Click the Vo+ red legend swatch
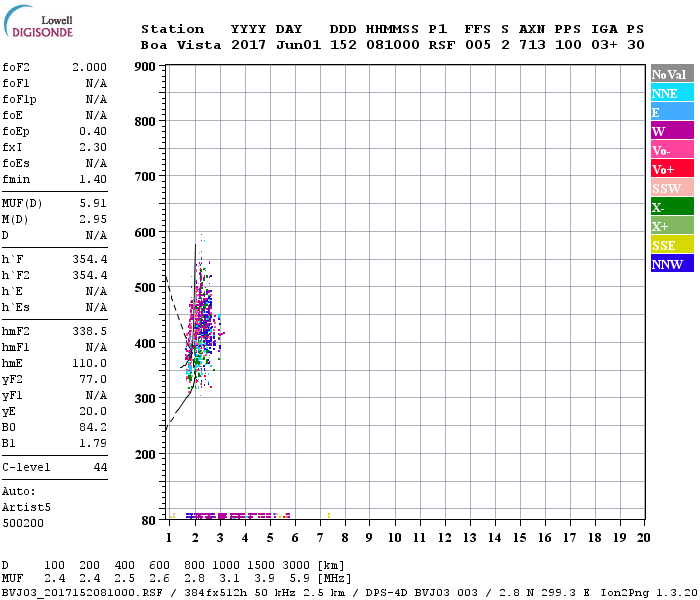The width and height of the screenshot is (700, 600). [x=671, y=169]
